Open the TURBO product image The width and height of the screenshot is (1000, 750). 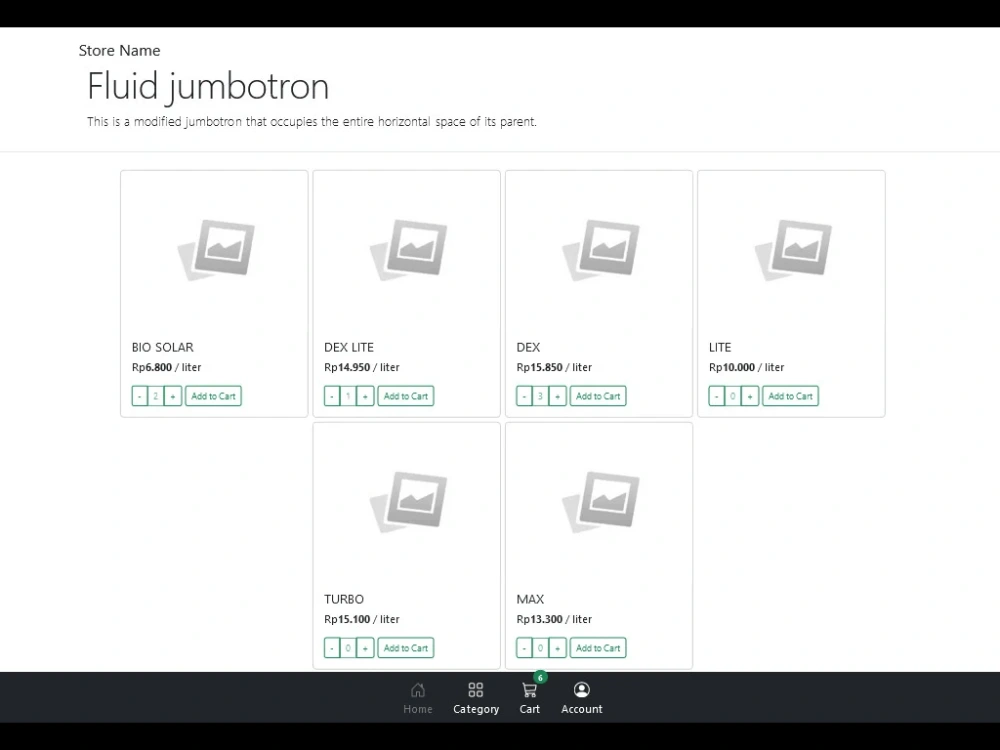click(408, 502)
